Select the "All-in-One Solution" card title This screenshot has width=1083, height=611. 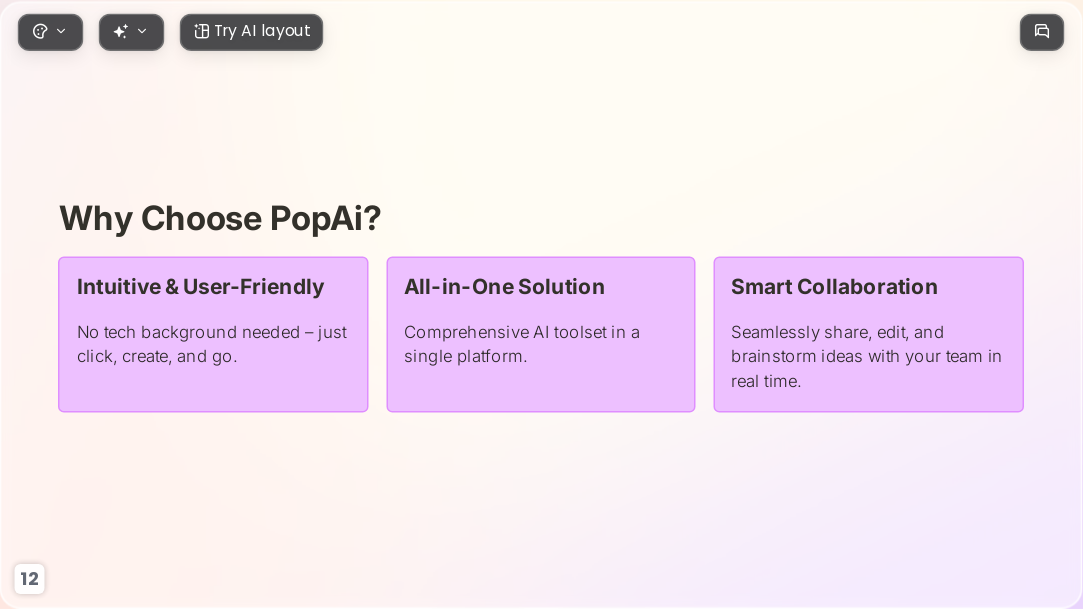(x=504, y=287)
